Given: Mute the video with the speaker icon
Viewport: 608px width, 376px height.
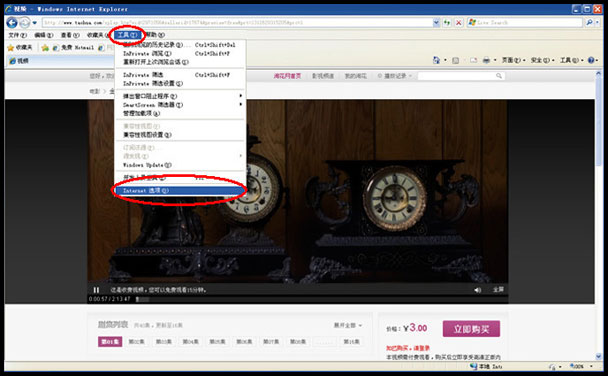Looking at the screenshot, I should coord(477,290).
